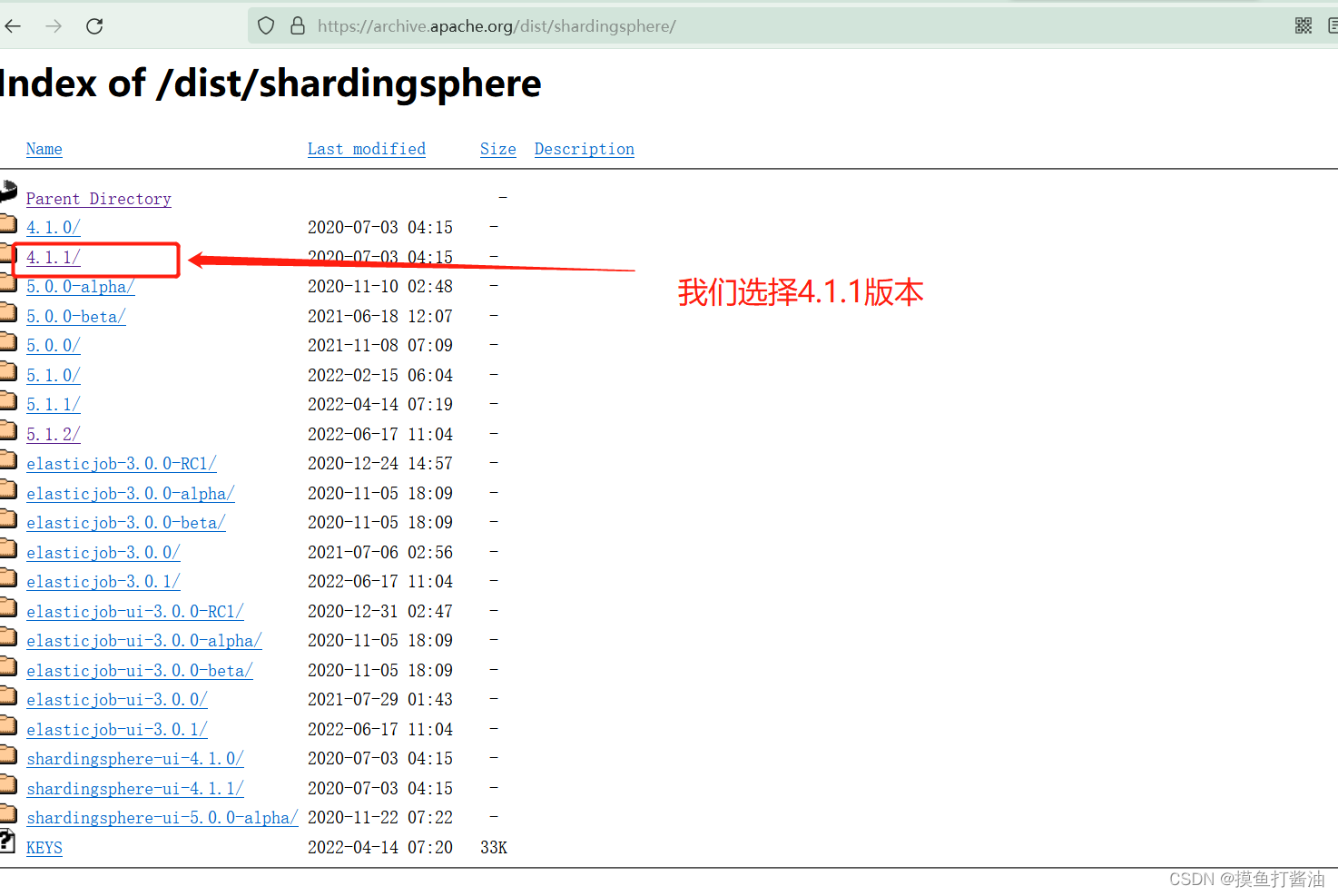Open the shardingsphere-ui-4.1.1/ directory

pyautogui.click(x=135, y=789)
